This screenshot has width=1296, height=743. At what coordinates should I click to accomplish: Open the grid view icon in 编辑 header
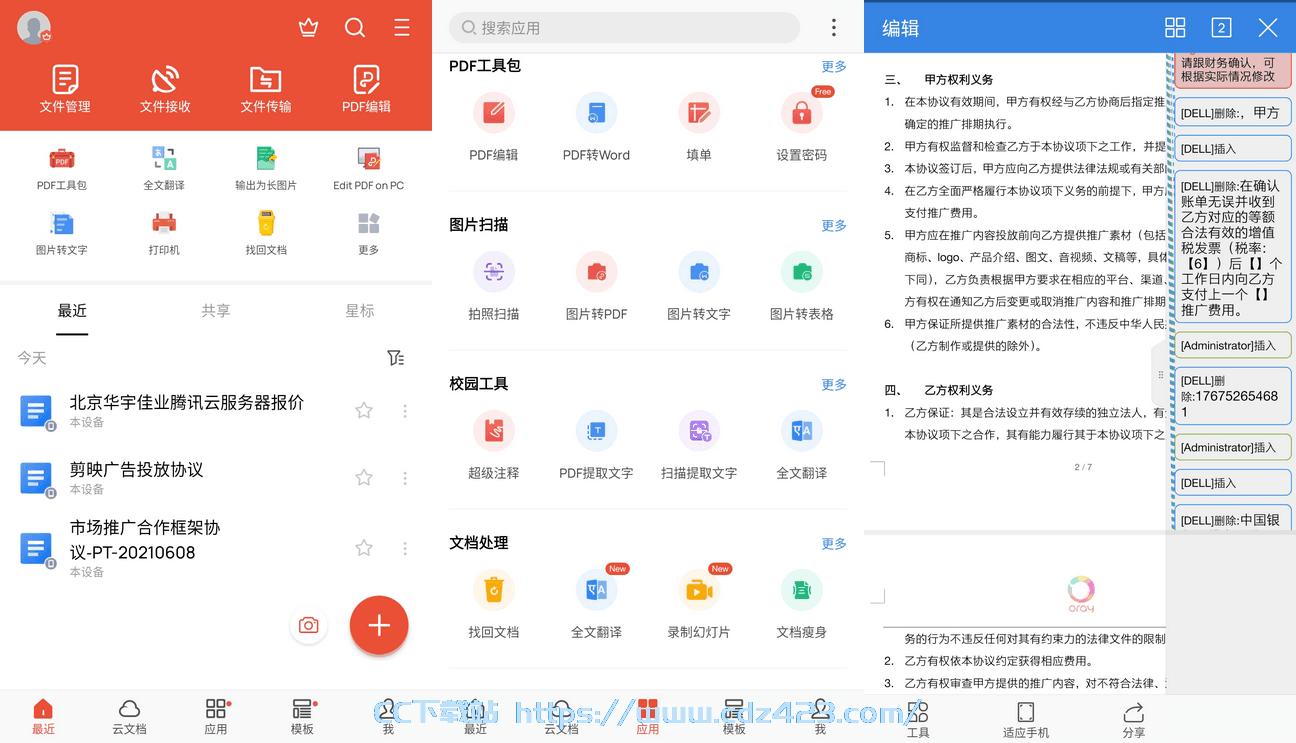tap(1175, 28)
